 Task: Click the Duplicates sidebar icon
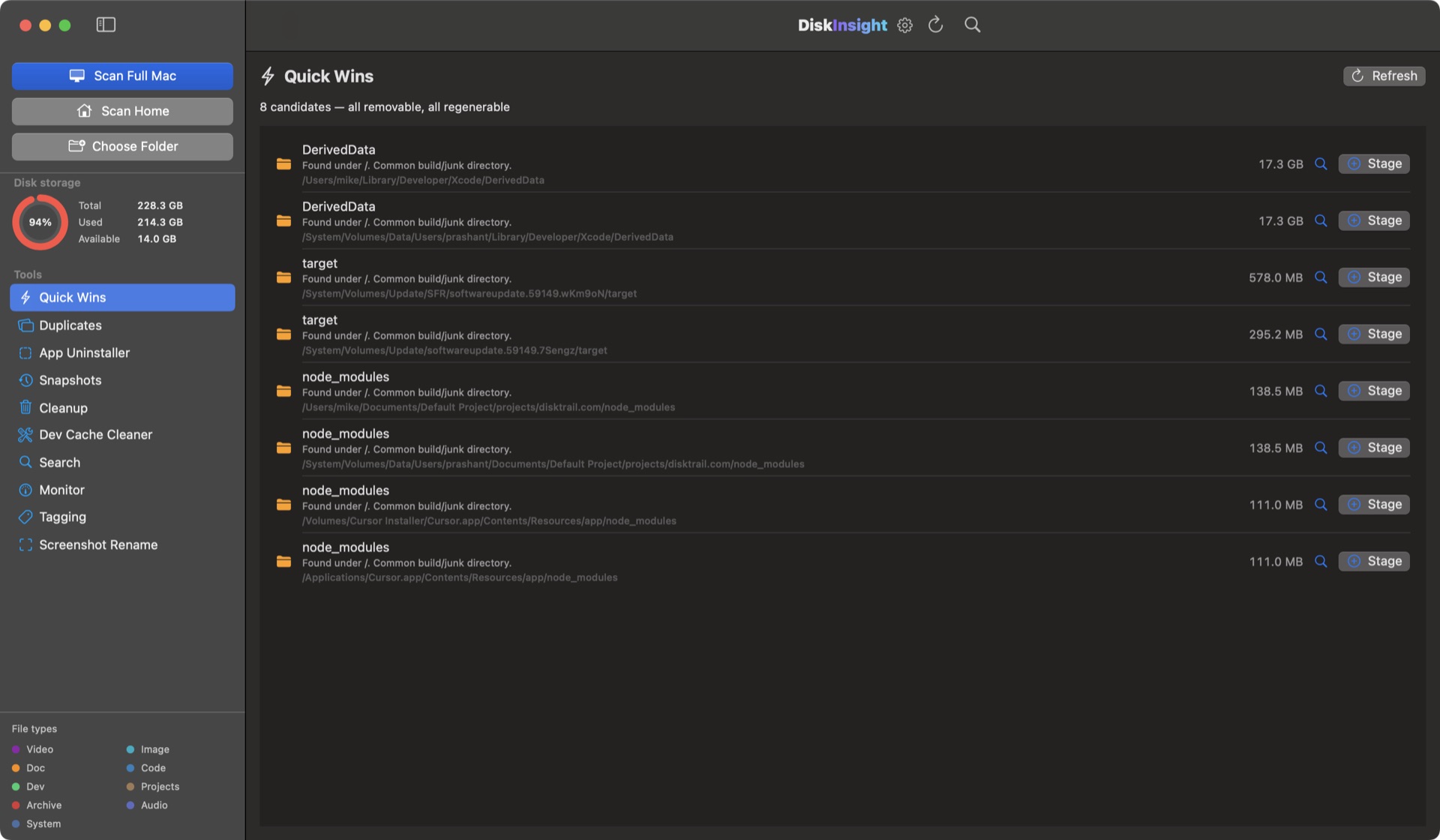click(x=25, y=325)
